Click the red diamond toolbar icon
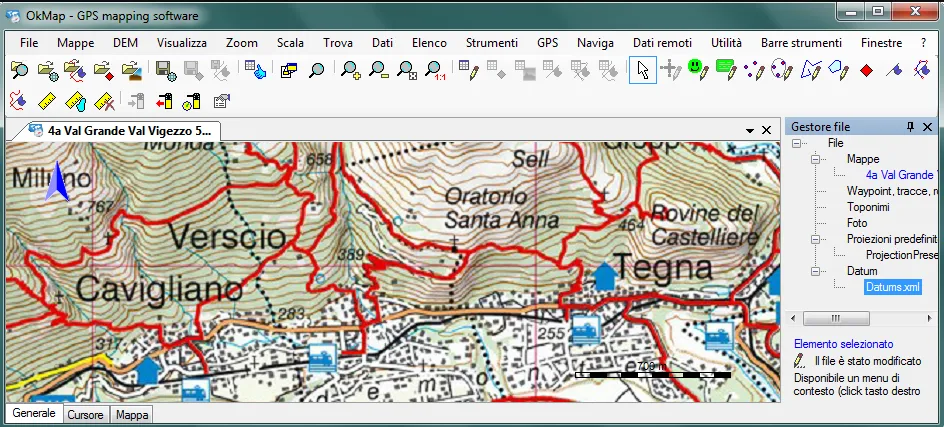 click(x=866, y=70)
